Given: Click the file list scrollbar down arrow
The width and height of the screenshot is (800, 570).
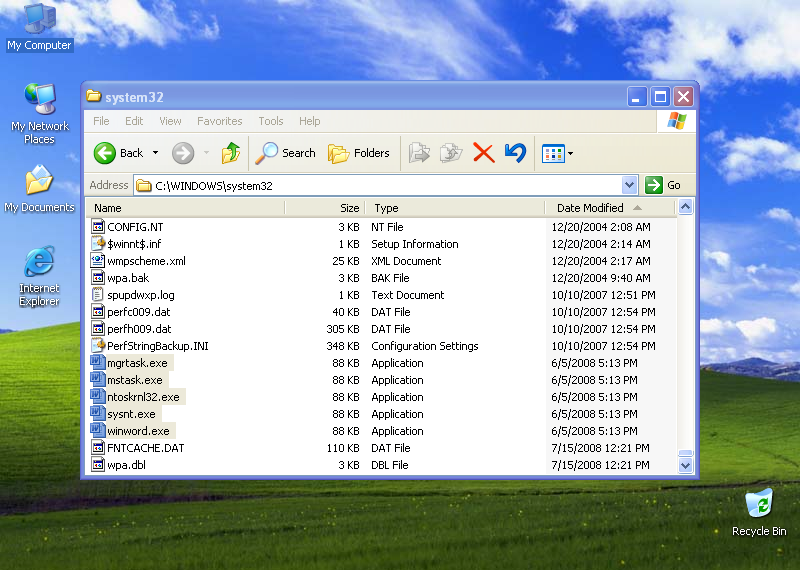Looking at the screenshot, I should point(685,465).
